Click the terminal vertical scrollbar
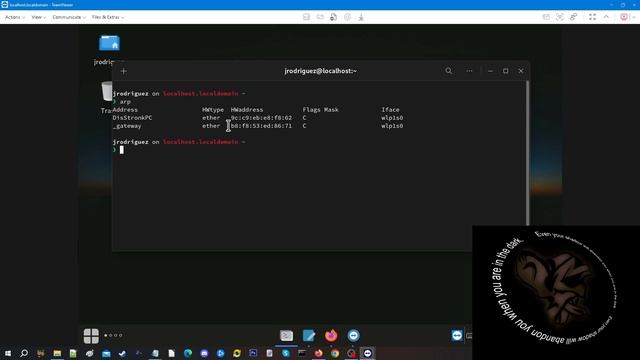The width and height of the screenshot is (640, 360). 527,153
